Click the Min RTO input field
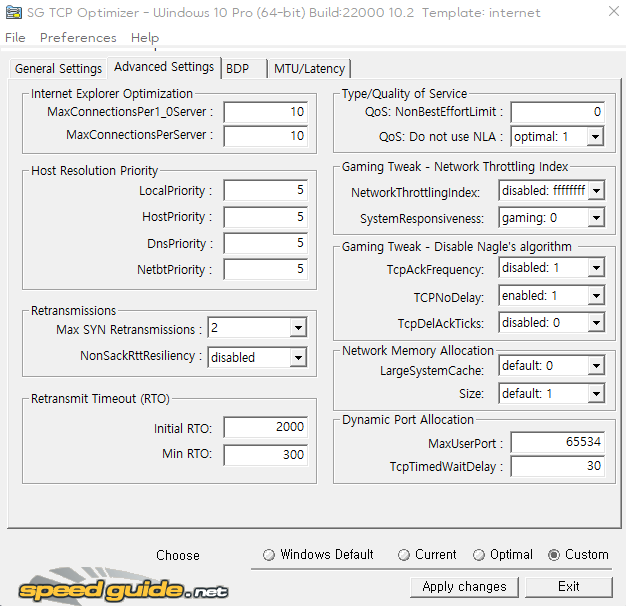Image resolution: width=626 pixels, height=606 pixels. click(x=265, y=455)
